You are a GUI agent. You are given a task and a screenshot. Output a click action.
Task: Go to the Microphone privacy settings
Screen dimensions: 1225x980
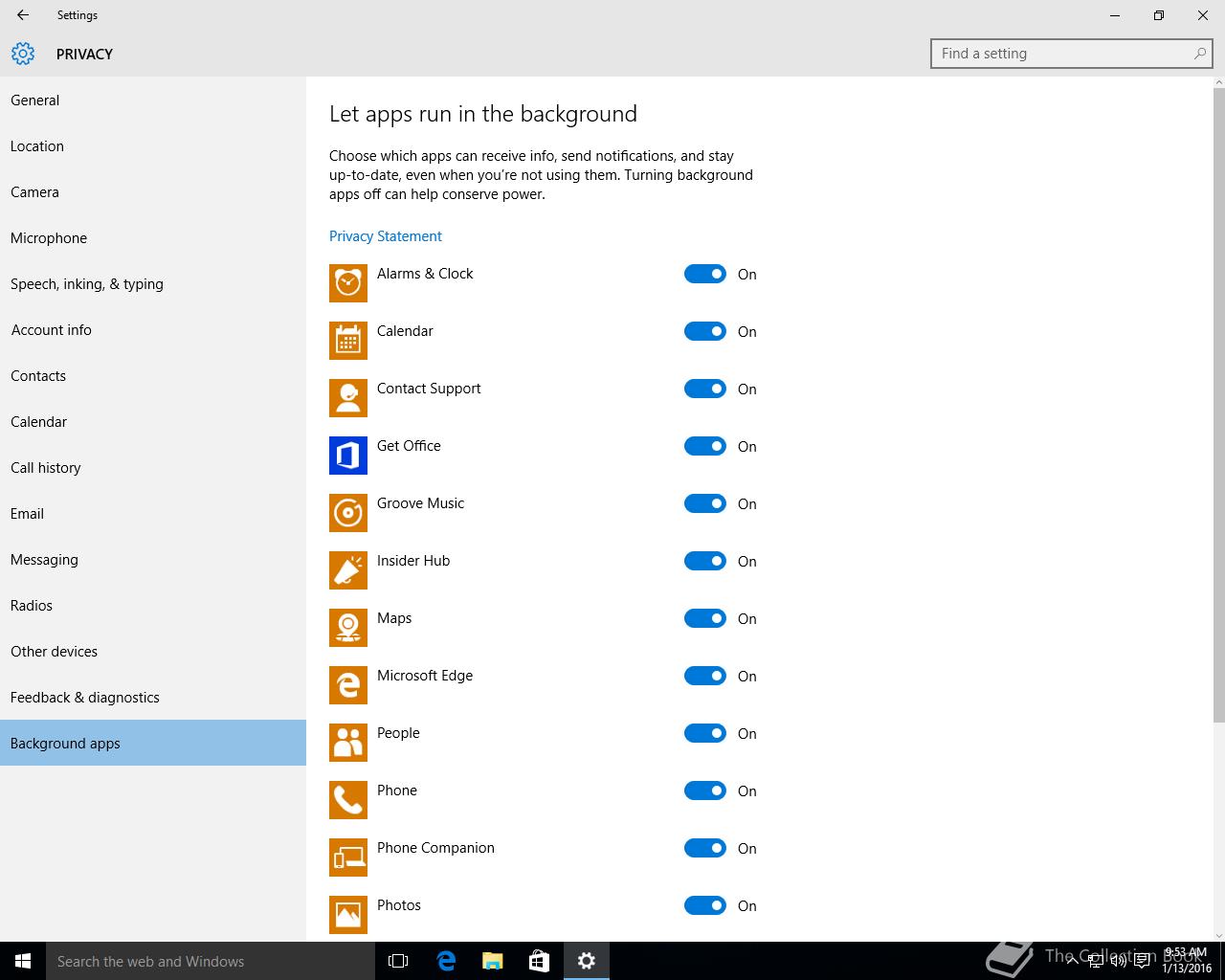coord(49,238)
